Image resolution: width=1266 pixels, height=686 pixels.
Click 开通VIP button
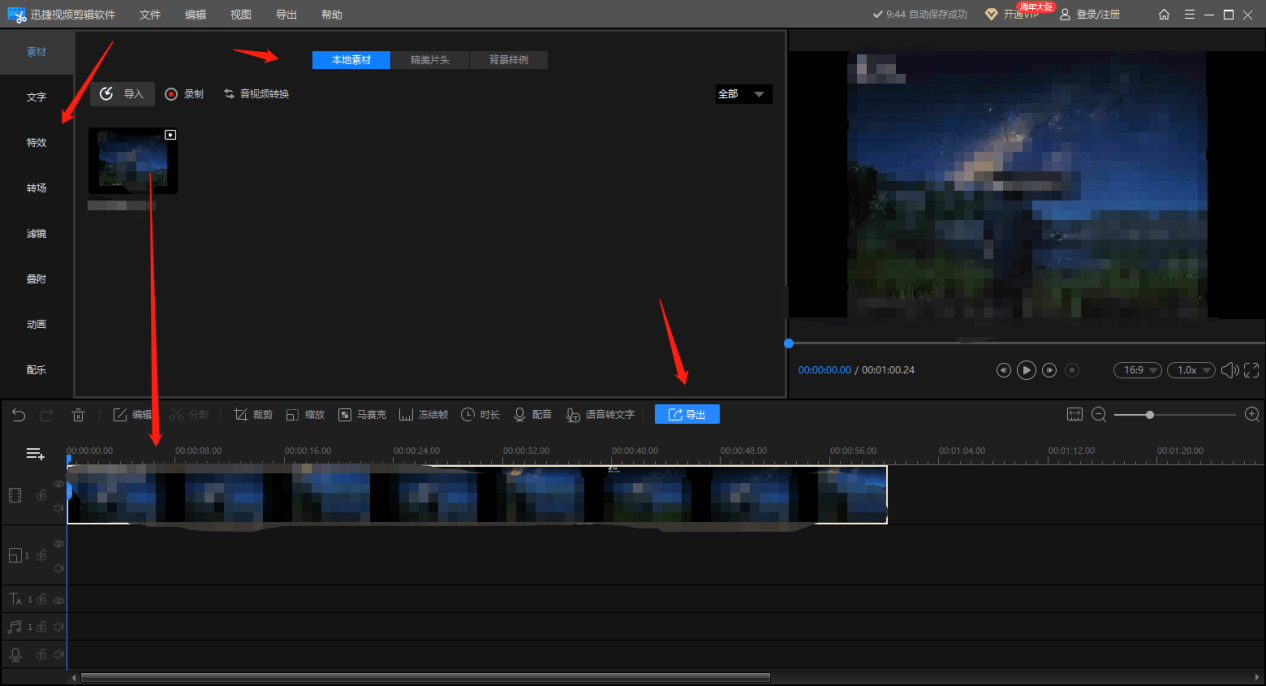tap(1013, 15)
